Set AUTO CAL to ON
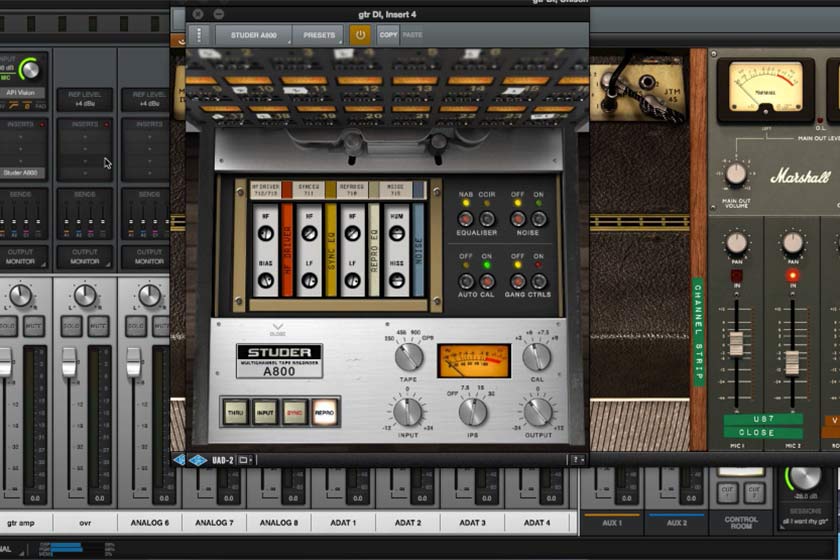This screenshot has height=560, width=840. click(x=486, y=281)
